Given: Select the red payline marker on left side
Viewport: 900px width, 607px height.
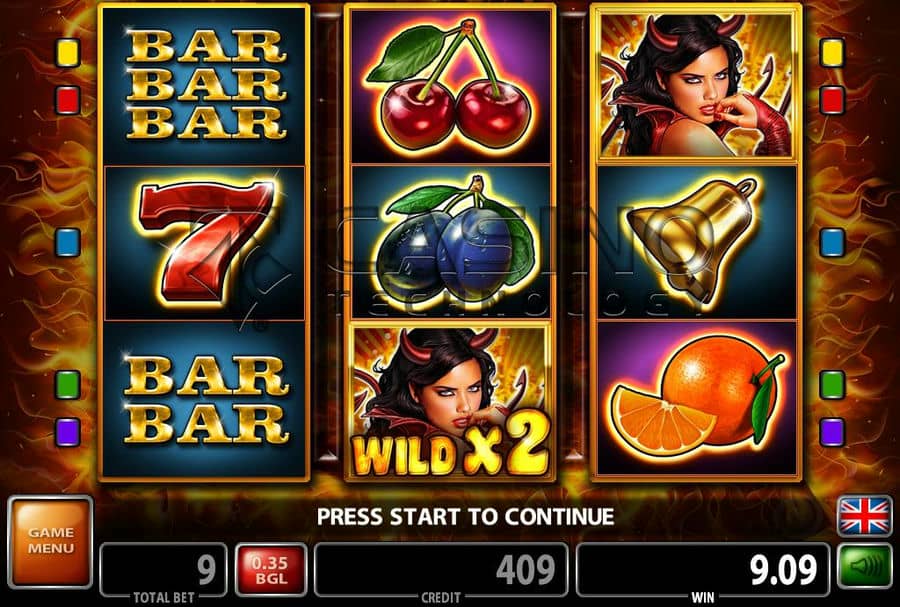Looking at the screenshot, I should [68, 100].
